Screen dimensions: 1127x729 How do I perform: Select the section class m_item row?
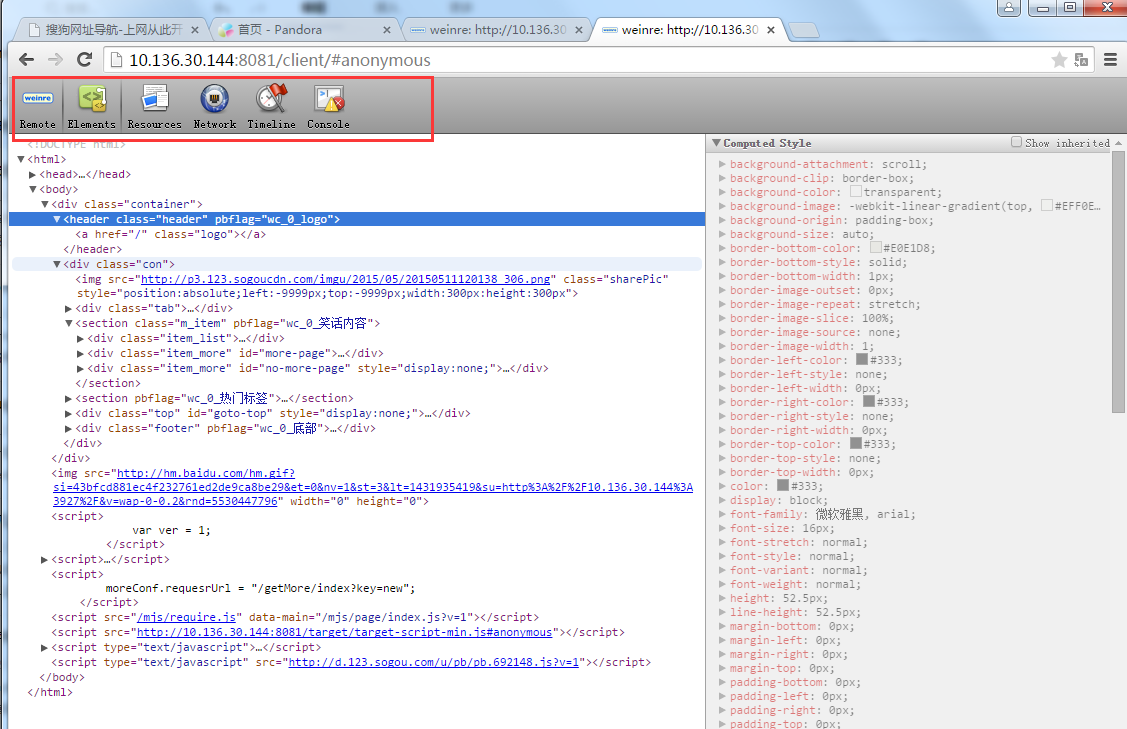click(227, 324)
